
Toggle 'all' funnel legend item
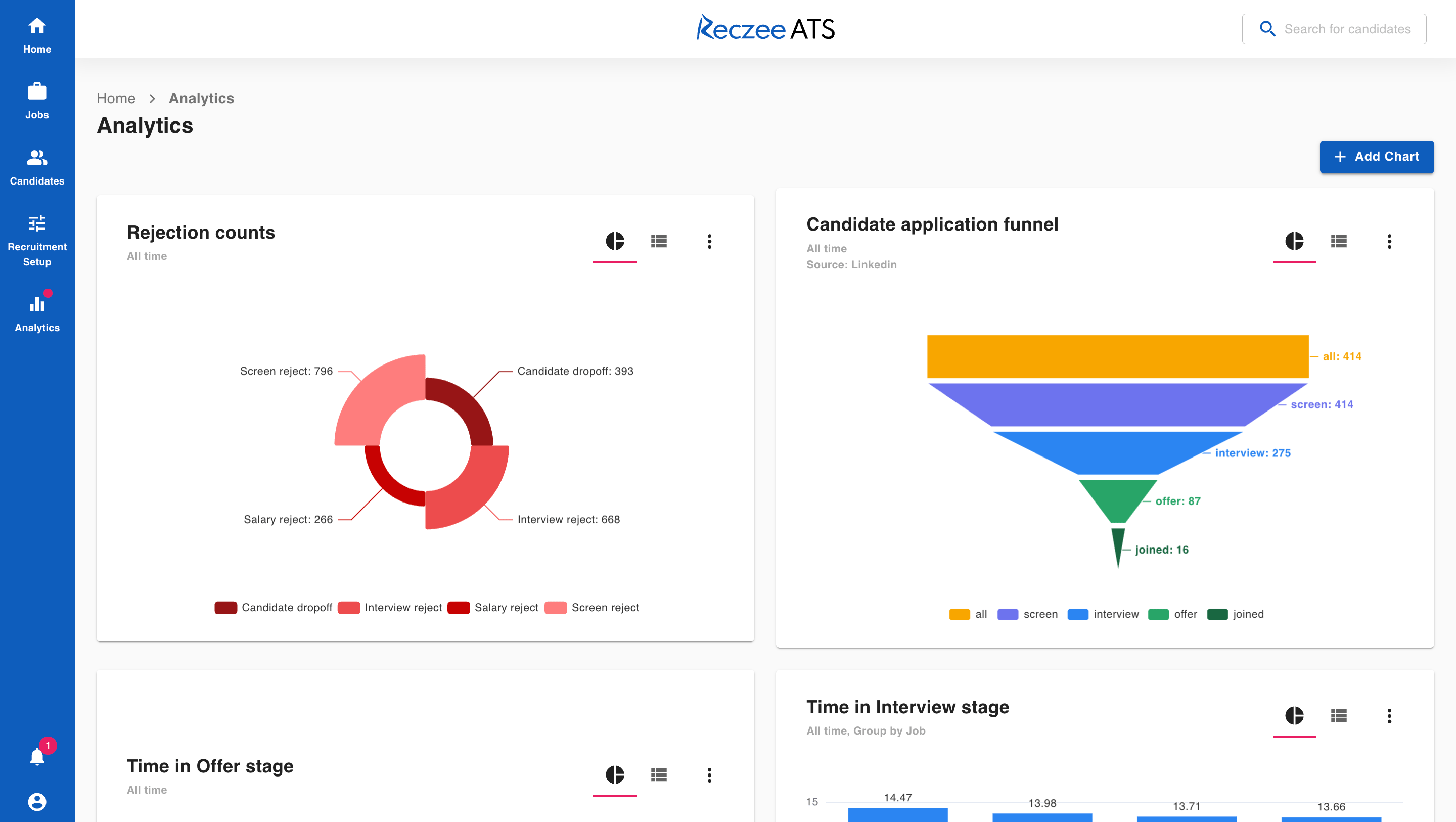point(968,615)
